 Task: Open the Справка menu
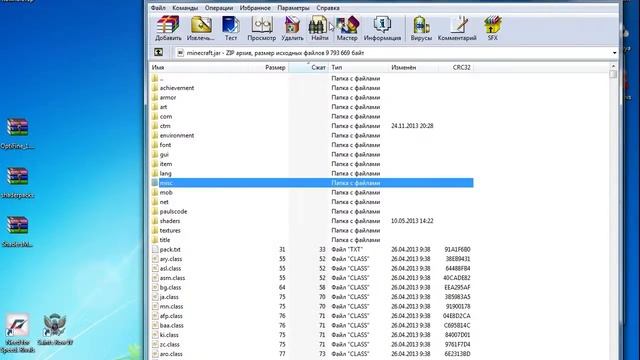328,8
